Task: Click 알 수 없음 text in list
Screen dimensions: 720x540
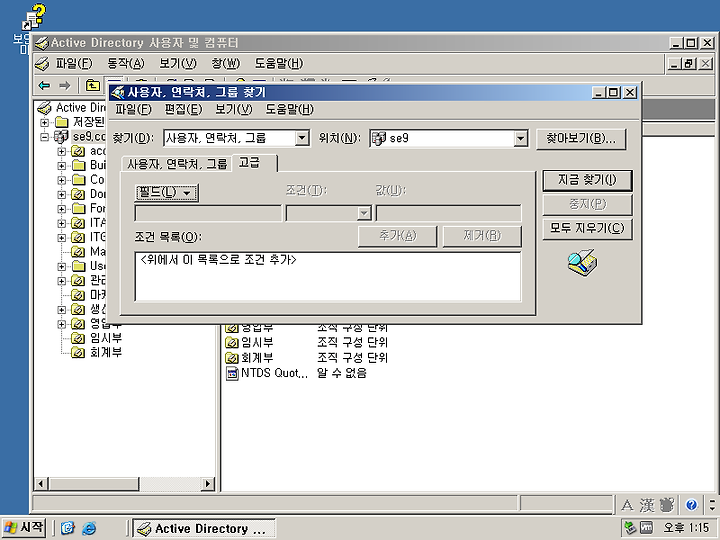Action: [x=342, y=373]
